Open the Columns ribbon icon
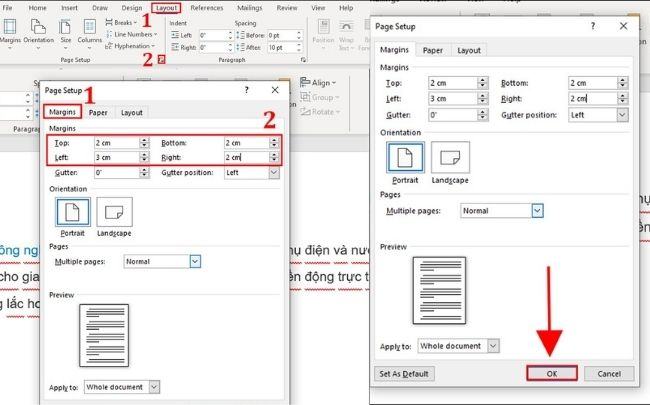 90,32
